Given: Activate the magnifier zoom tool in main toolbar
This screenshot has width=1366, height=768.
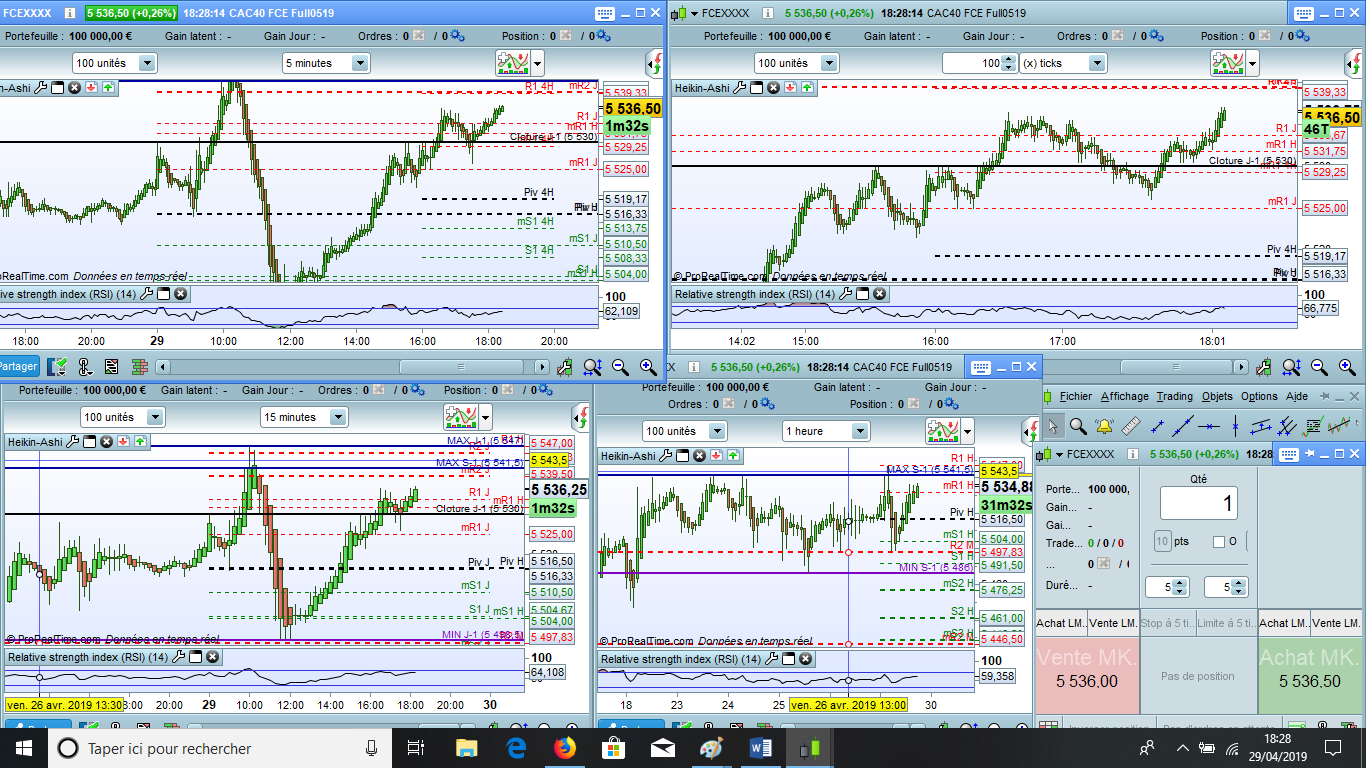Looking at the screenshot, I should 1078,427.
